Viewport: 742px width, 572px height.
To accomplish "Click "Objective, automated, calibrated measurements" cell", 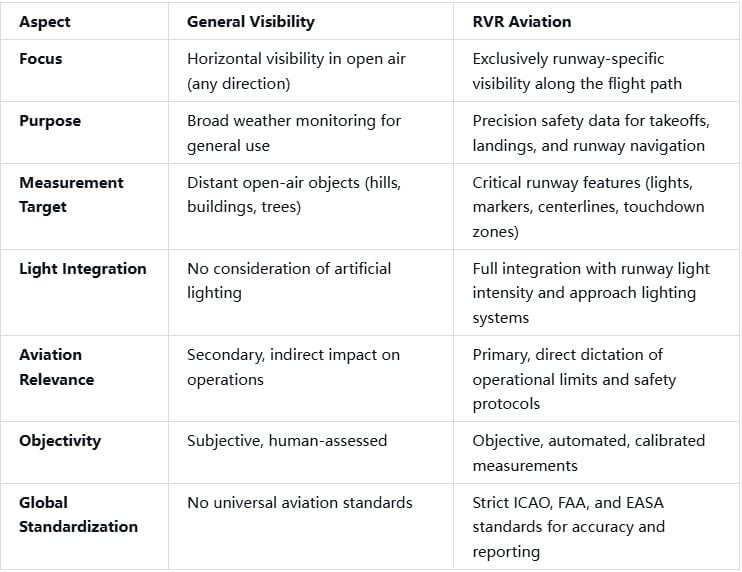I will (x=588, y=453).
